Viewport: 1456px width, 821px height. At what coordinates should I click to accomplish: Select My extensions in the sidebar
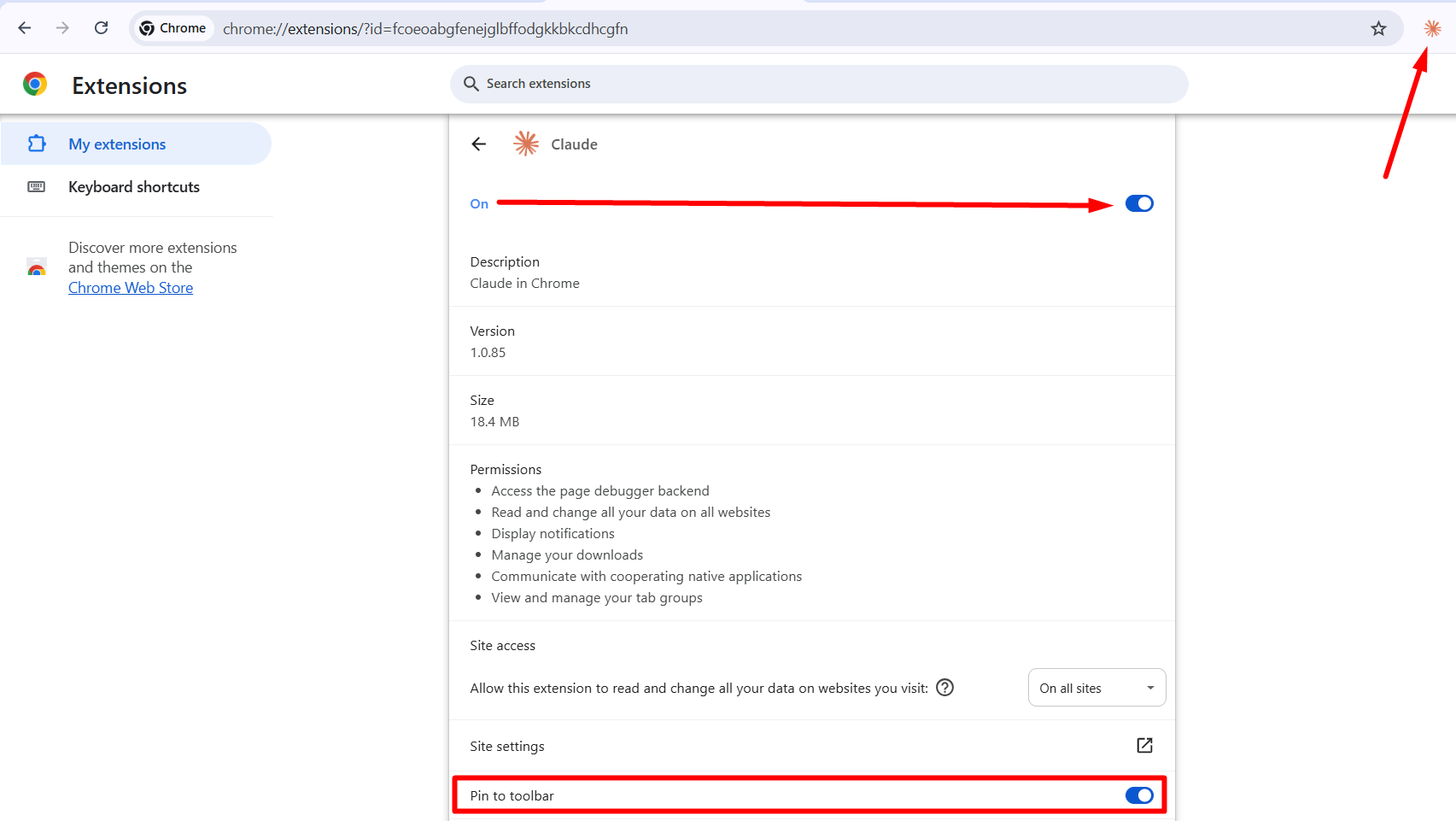coord(137,144)
